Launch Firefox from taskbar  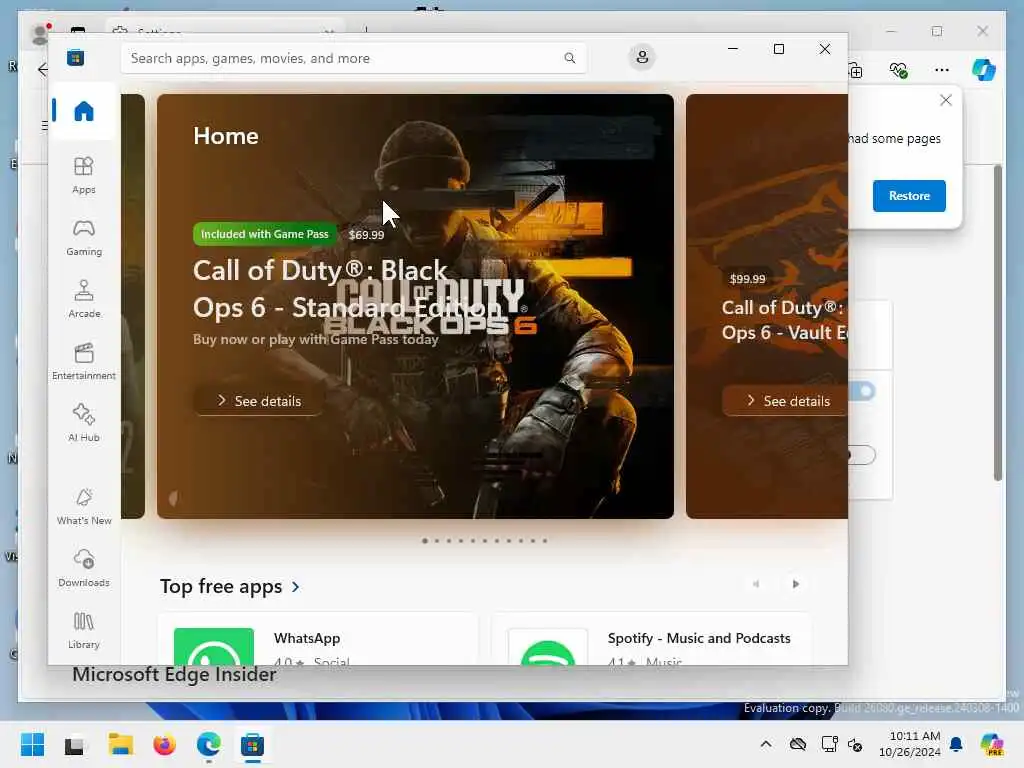(165, 744)
